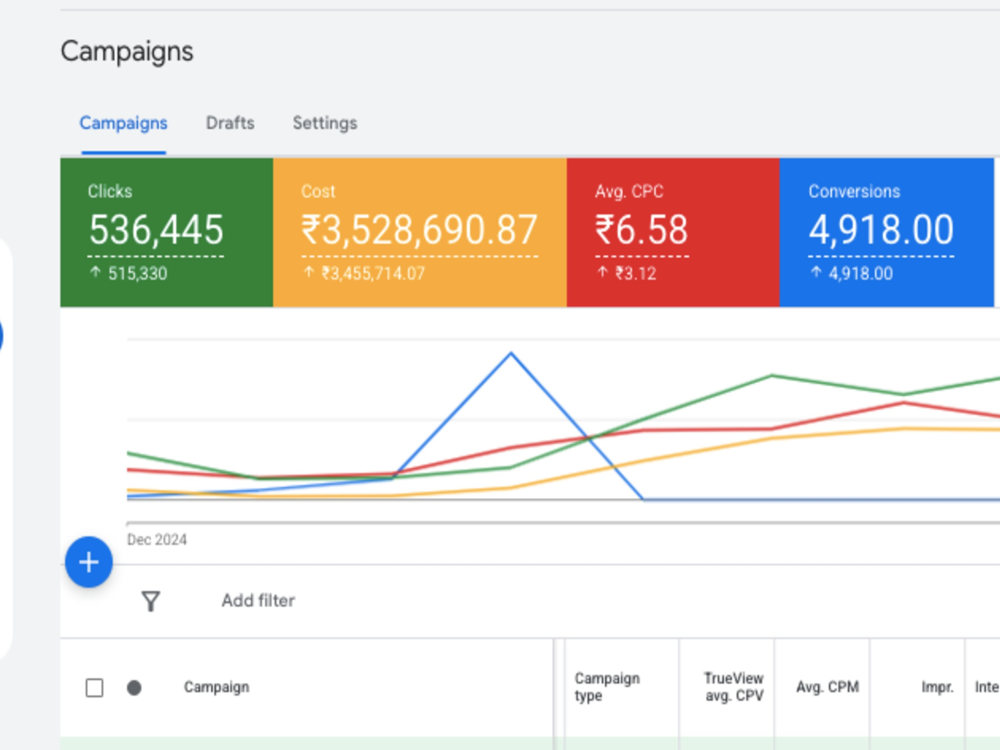Select the red Avg. CPC metric card
The height and width of the screenshot is (750, 1000).
pyautogui.click(x=673, y=232)
